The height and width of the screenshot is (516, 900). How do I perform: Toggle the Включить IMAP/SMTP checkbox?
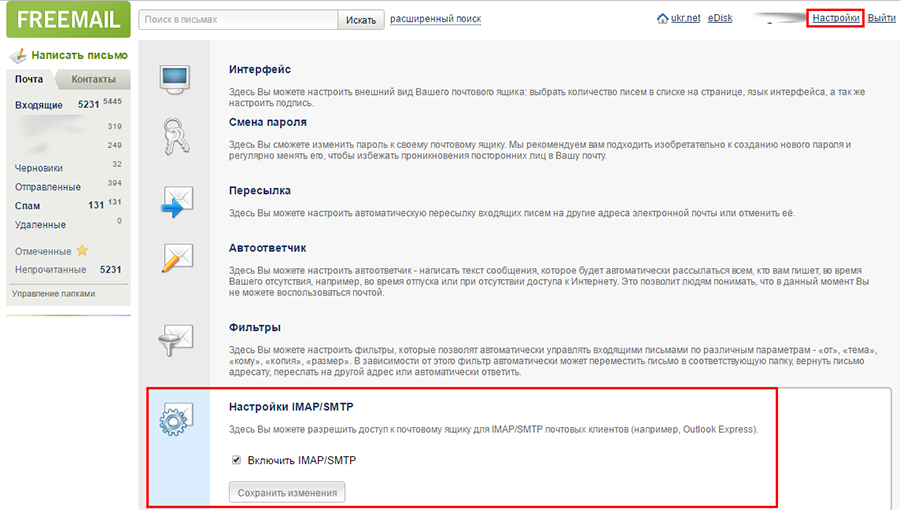pos(237,460)
